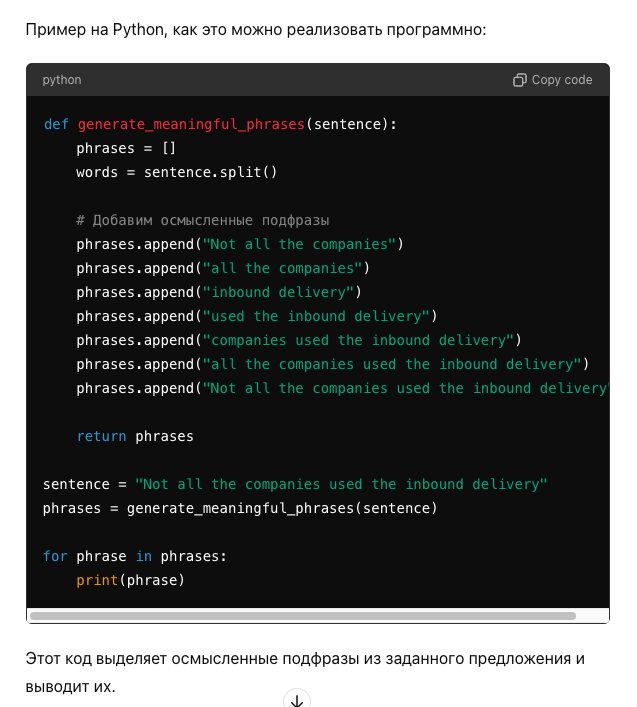637x707 pixels.
Task: Click the "phrases = []" code line
Action: [x=126, y=148]
